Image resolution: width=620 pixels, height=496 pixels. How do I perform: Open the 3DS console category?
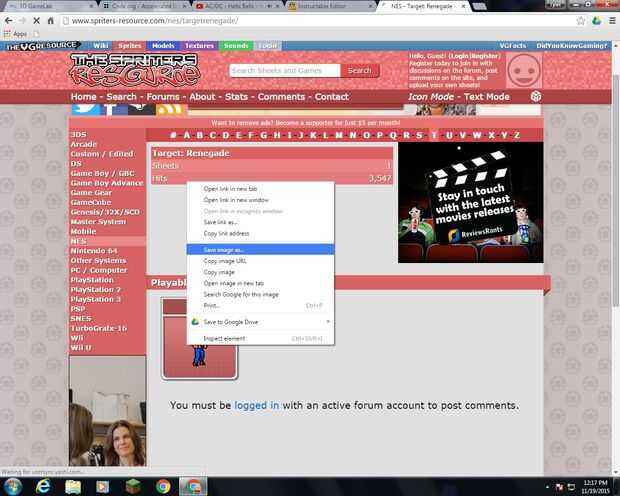click(x=78, y=134)
